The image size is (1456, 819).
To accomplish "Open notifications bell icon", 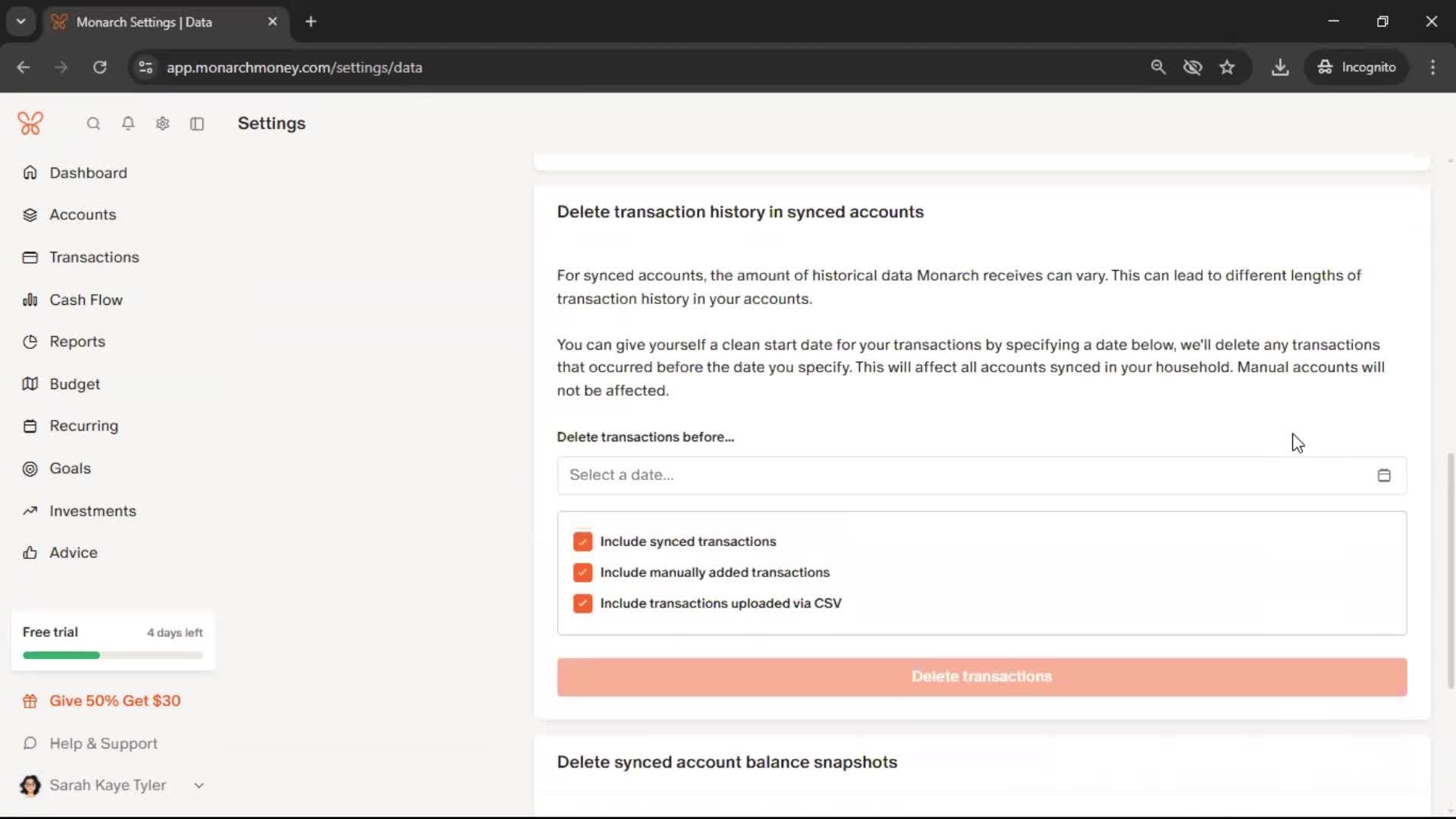I will click(x=128, y=124).
